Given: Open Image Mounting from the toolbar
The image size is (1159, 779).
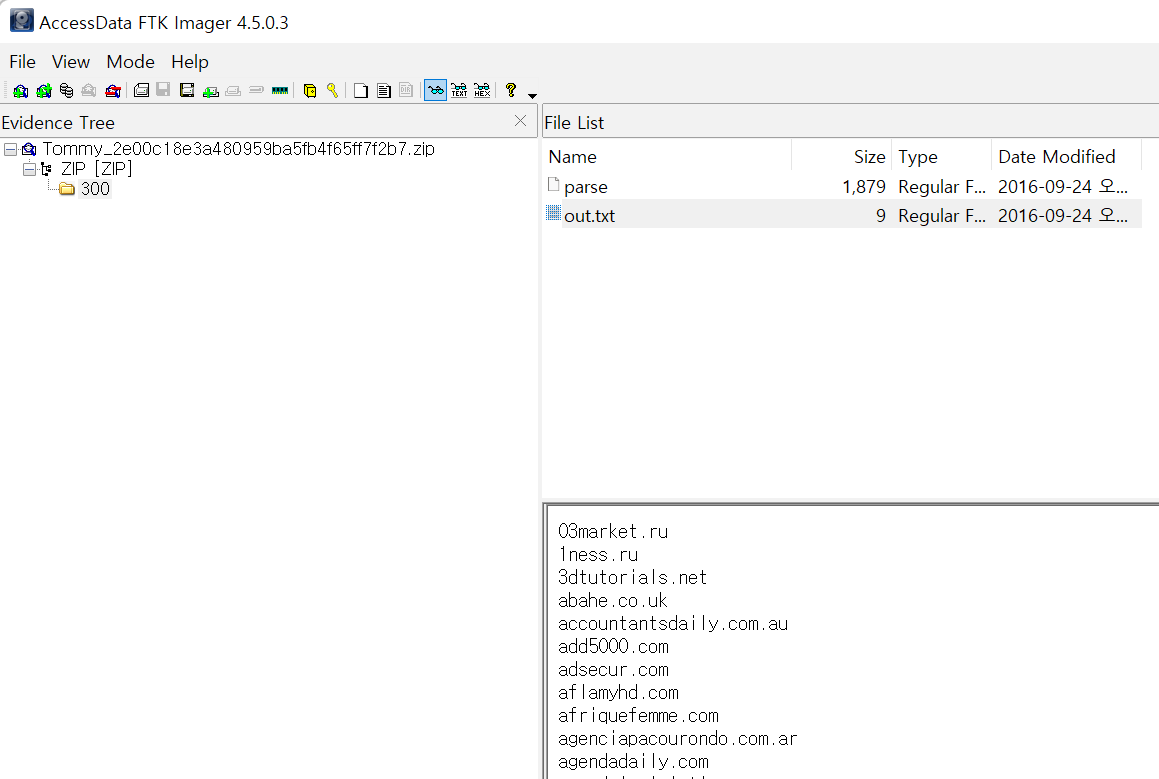Looking at the screenshot, I should pos(67,90).
